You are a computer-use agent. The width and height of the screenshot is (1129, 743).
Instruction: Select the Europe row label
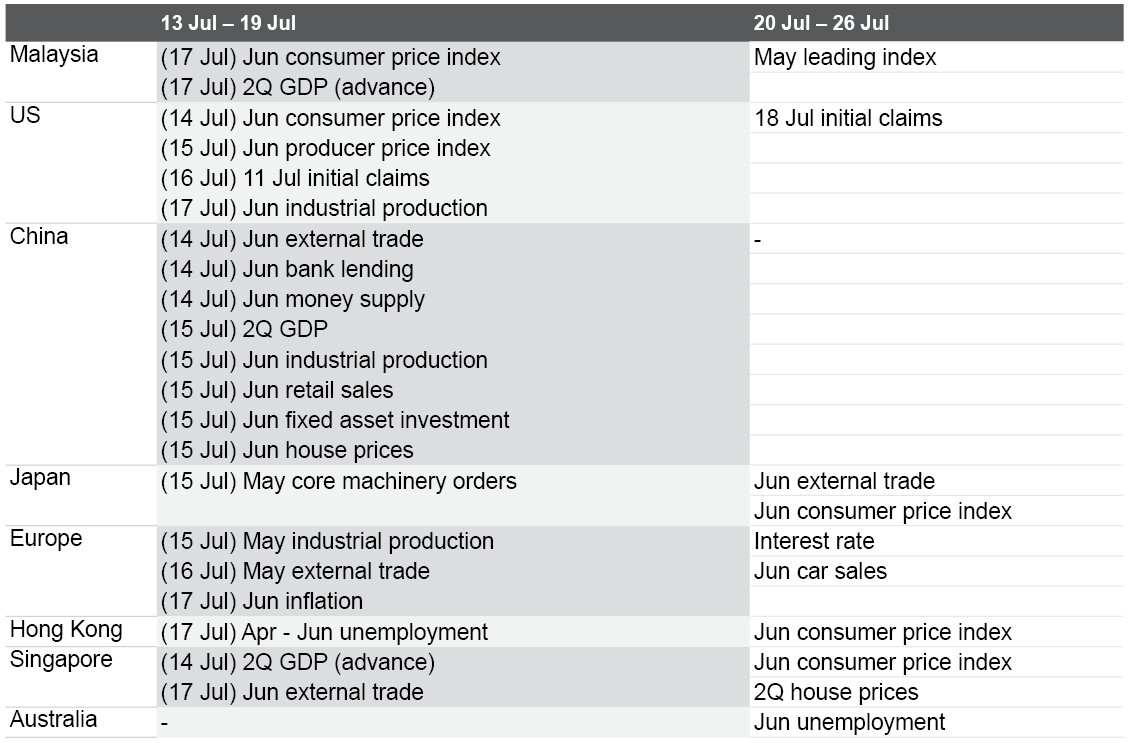pos(46,539)
